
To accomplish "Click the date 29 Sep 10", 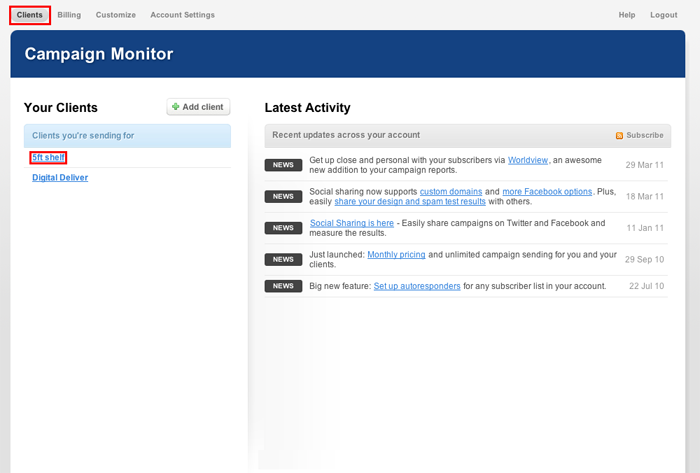I will 644,260.
